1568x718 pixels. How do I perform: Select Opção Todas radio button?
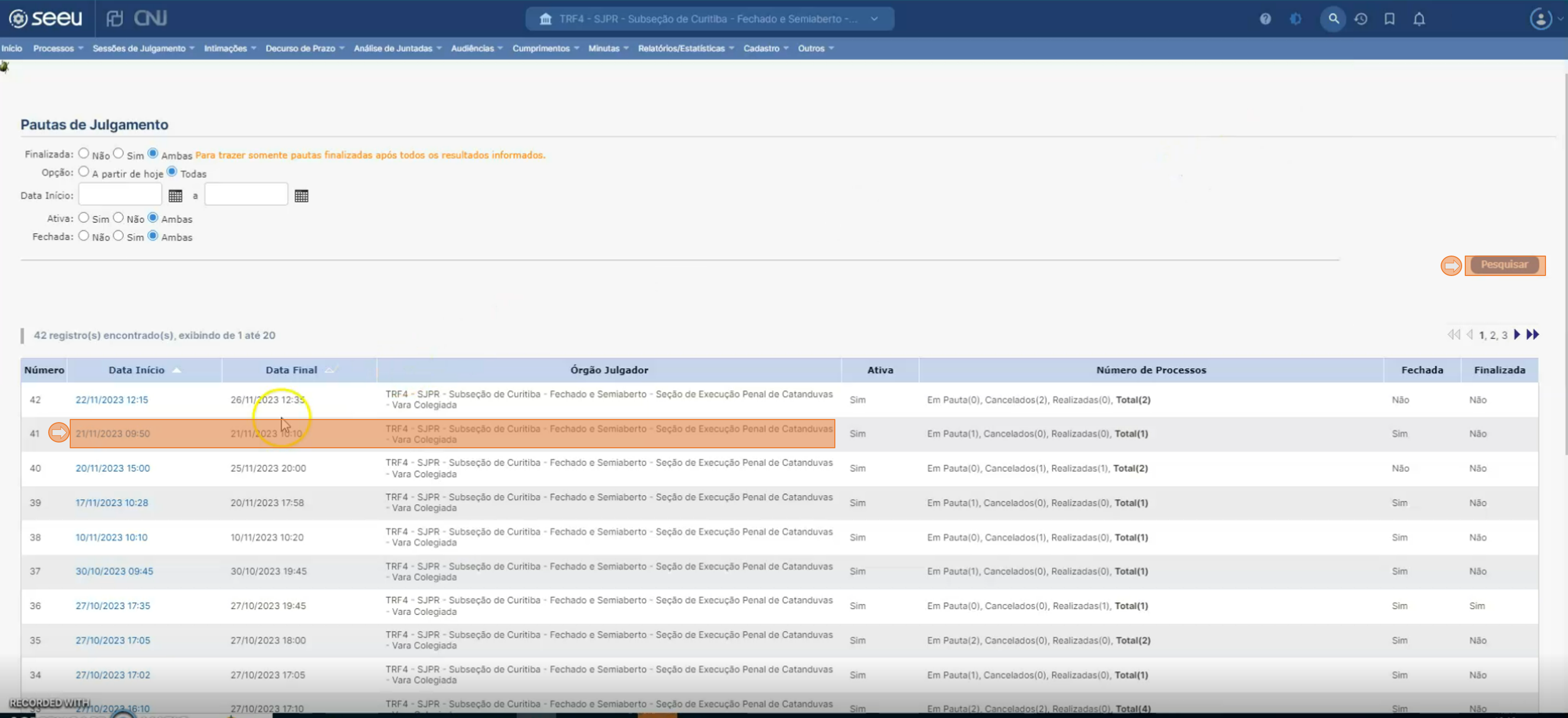point(172,172)
